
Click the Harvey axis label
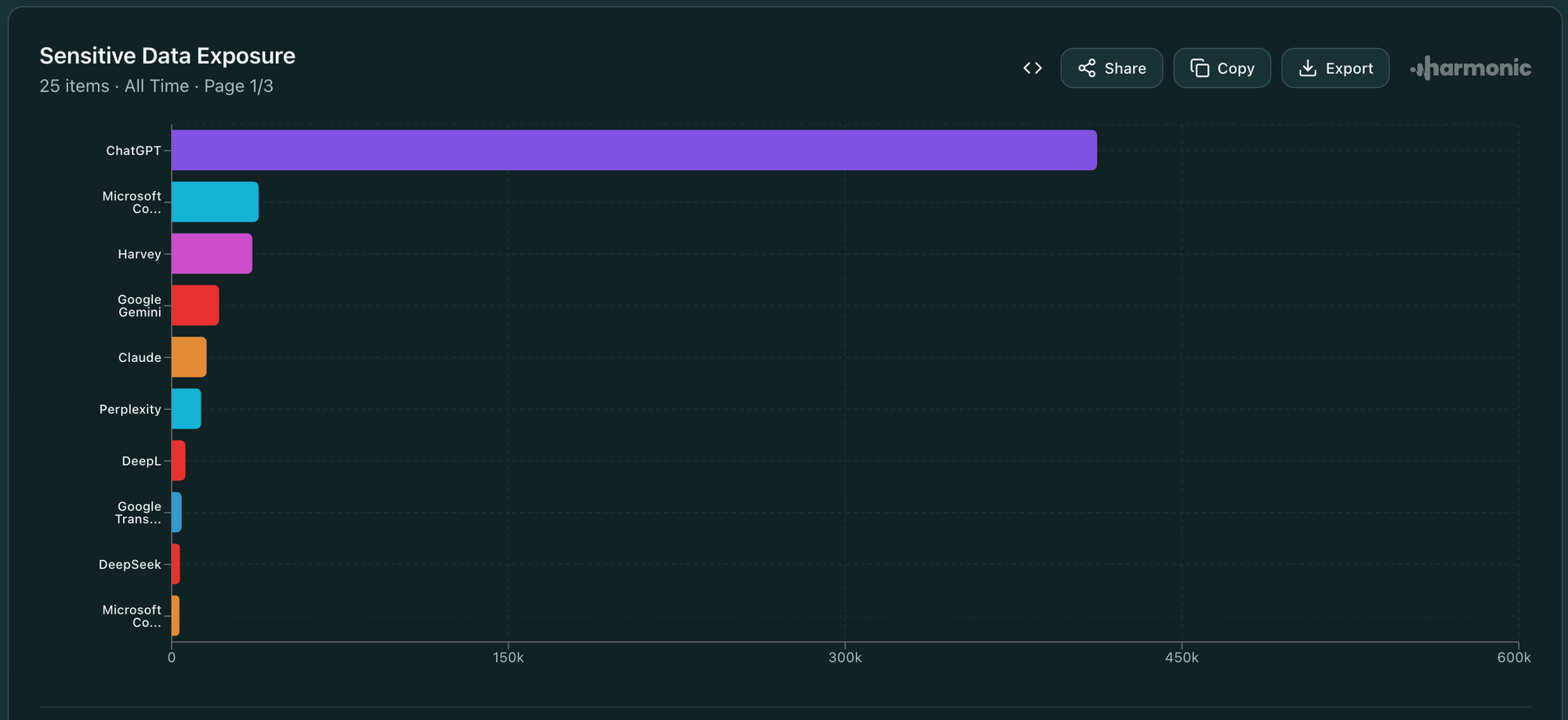[x=139, y=254]
